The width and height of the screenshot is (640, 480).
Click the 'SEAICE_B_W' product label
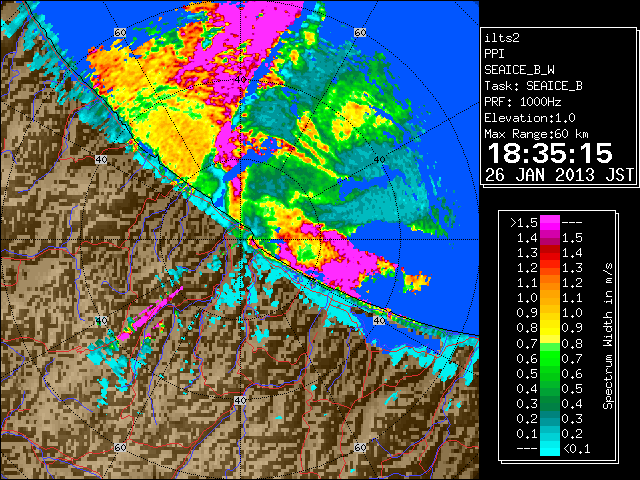pyautogui.click(x=519, y=70)
